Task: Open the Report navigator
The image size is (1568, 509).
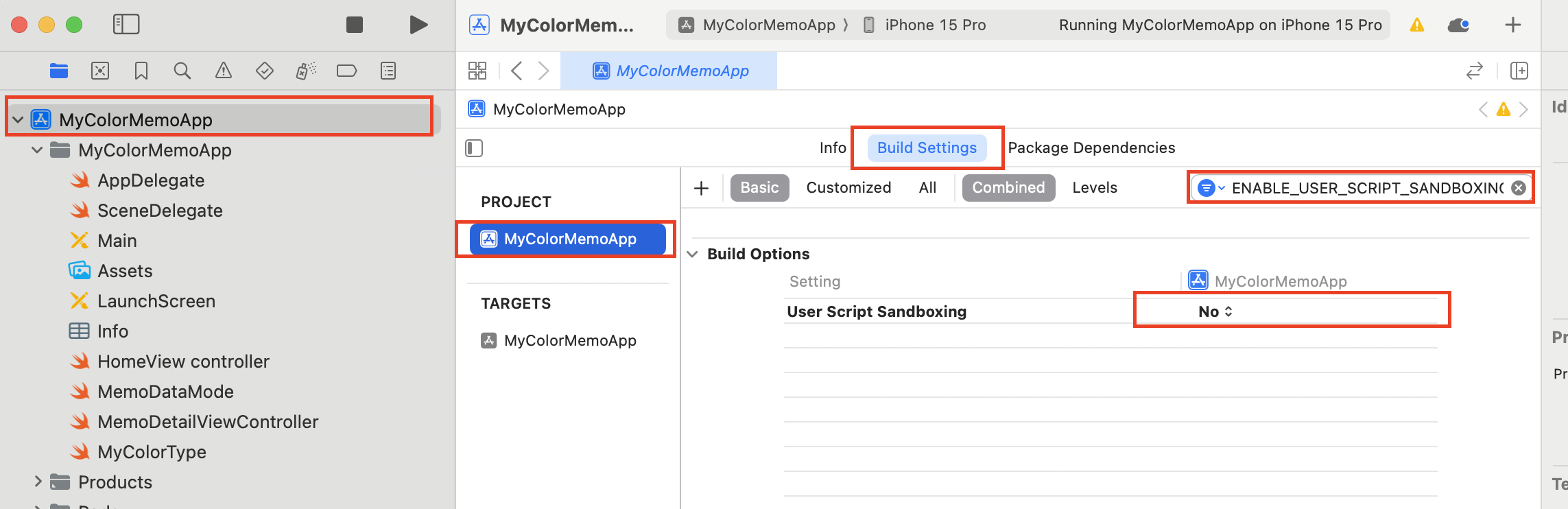Action: pos(388,71)
